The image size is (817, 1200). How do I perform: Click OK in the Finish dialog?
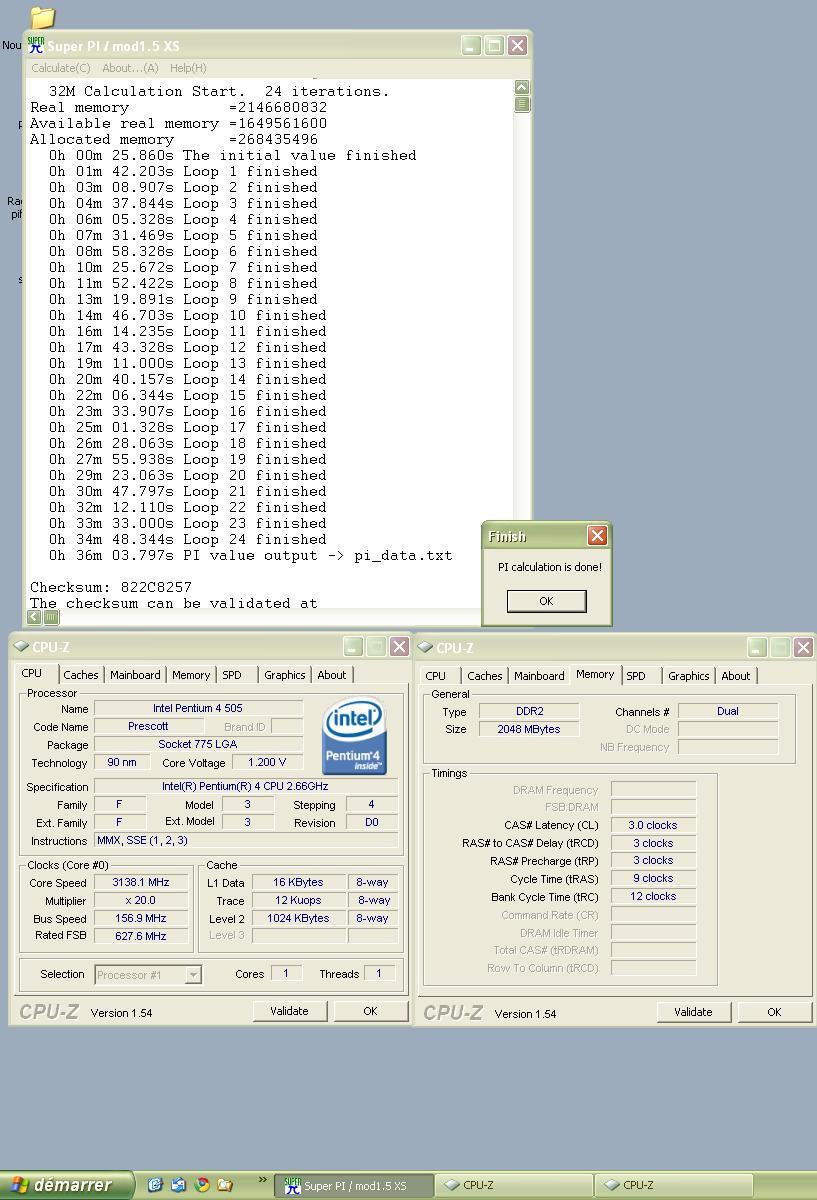pos(546,601)
